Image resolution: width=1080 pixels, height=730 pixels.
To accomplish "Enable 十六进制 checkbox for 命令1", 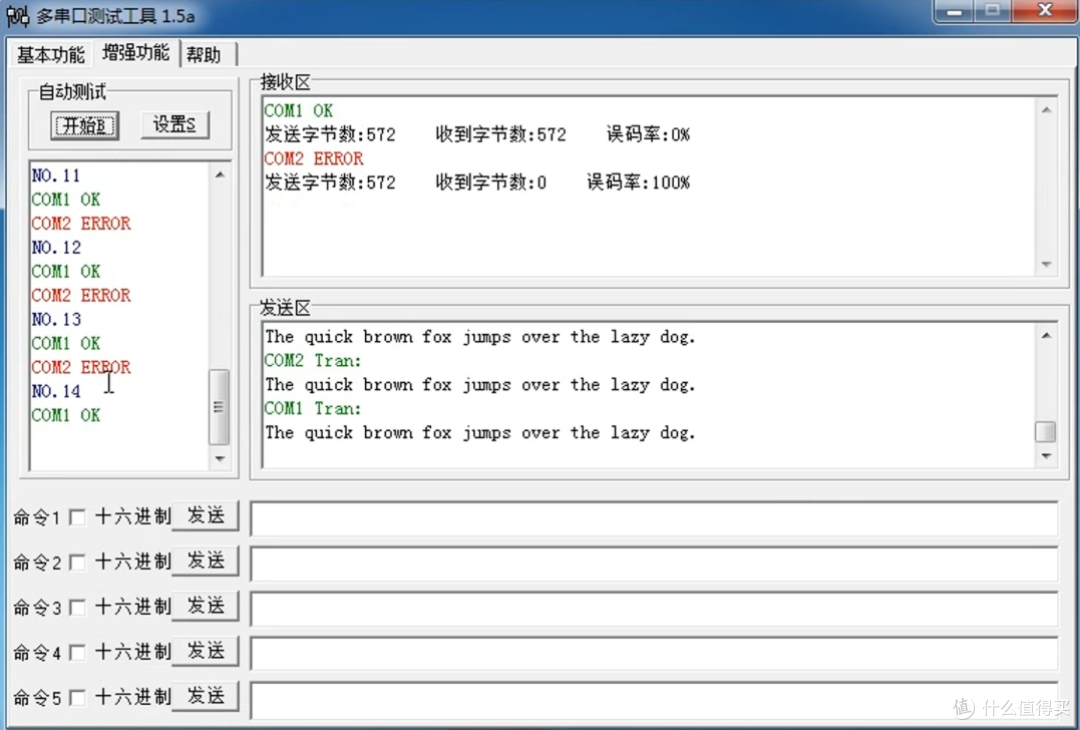I will pos(78,517).
